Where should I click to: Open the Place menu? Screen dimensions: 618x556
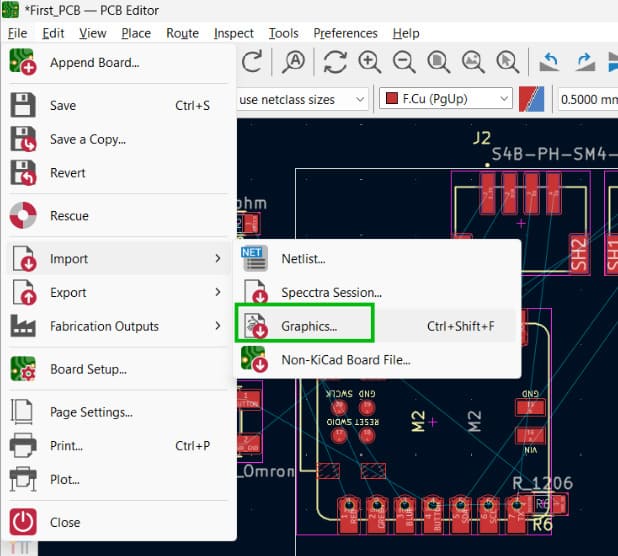click(136, 33)
